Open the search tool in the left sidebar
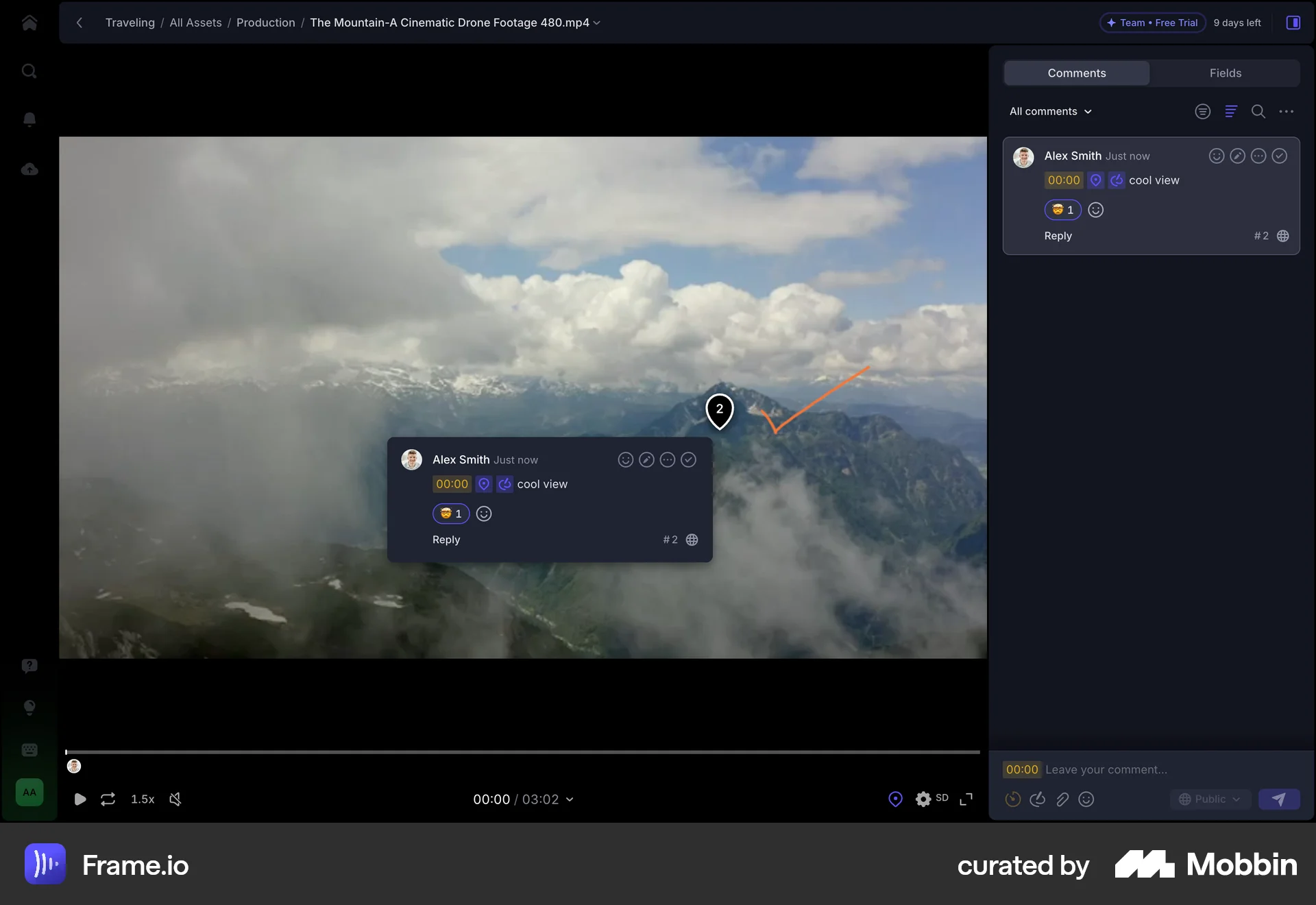The width and height of the screenshot is (1316, 905). pyautogui.click(x=29, y=71)
